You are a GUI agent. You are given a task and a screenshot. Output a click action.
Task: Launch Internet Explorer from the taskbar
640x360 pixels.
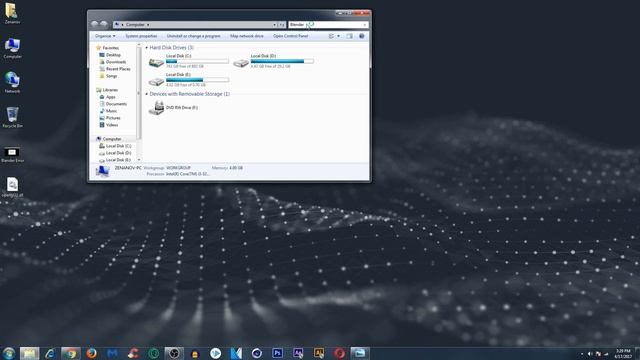click(50, 353)
